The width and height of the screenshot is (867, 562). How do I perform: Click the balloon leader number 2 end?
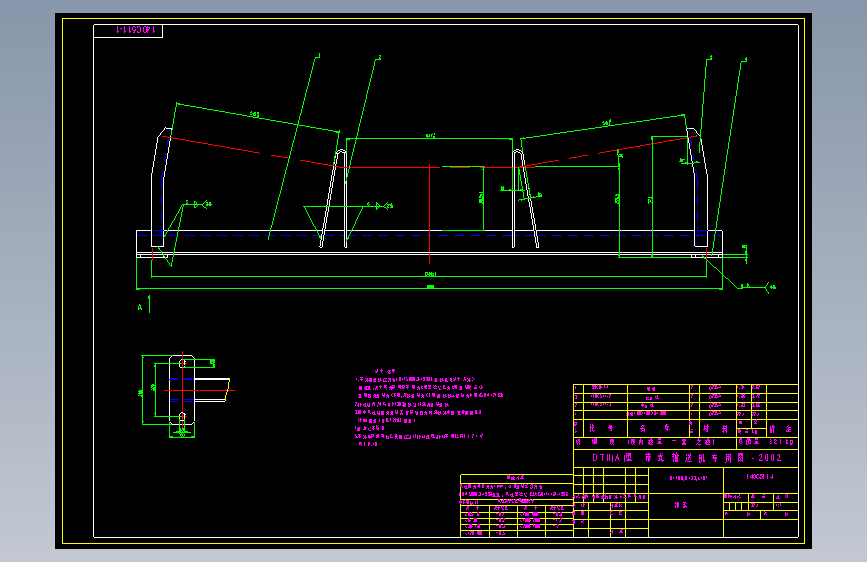[379, 57]
